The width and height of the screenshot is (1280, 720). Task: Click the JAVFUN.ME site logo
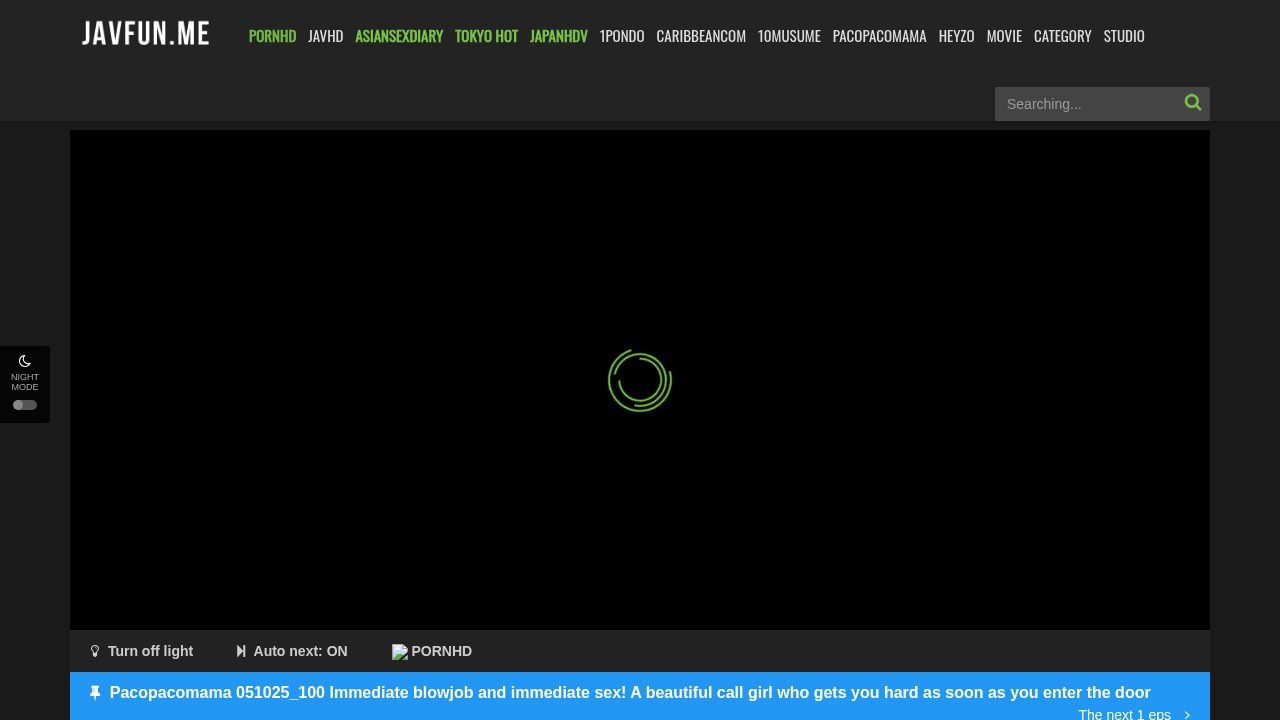click(146, 34)
